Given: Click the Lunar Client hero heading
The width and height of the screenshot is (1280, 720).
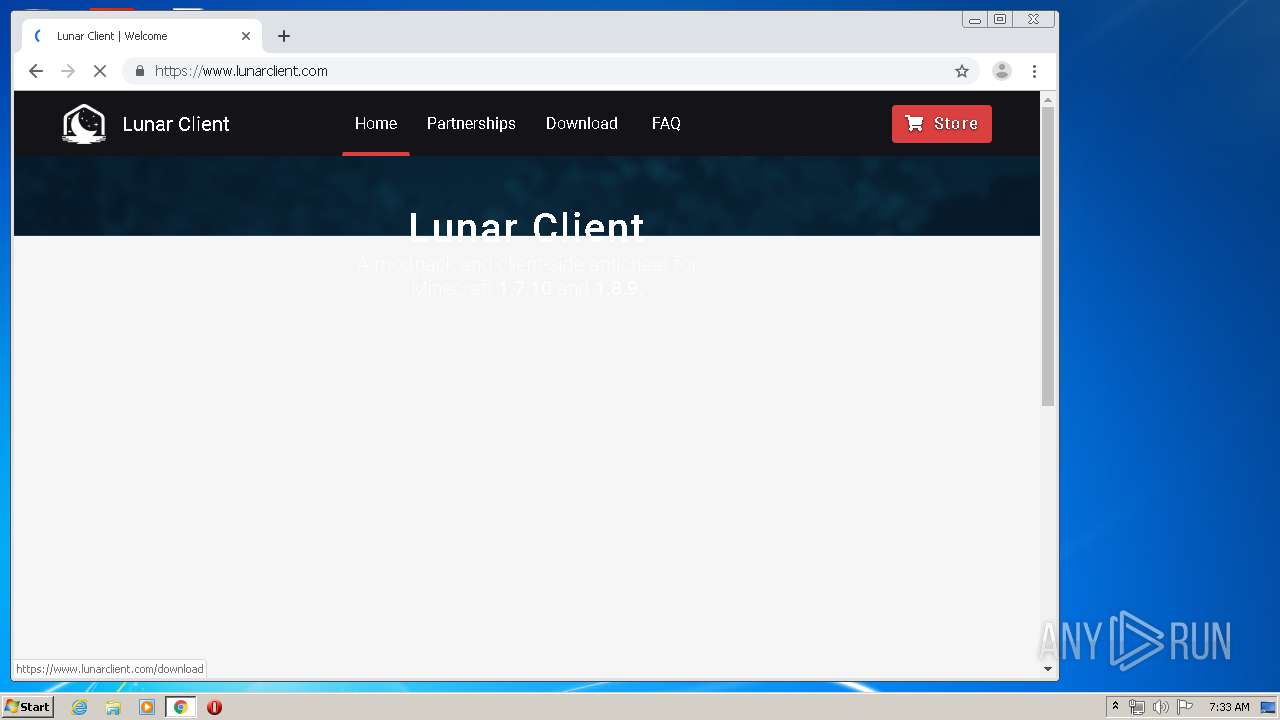Looking at the screenshot, I should tap(526, 228).
